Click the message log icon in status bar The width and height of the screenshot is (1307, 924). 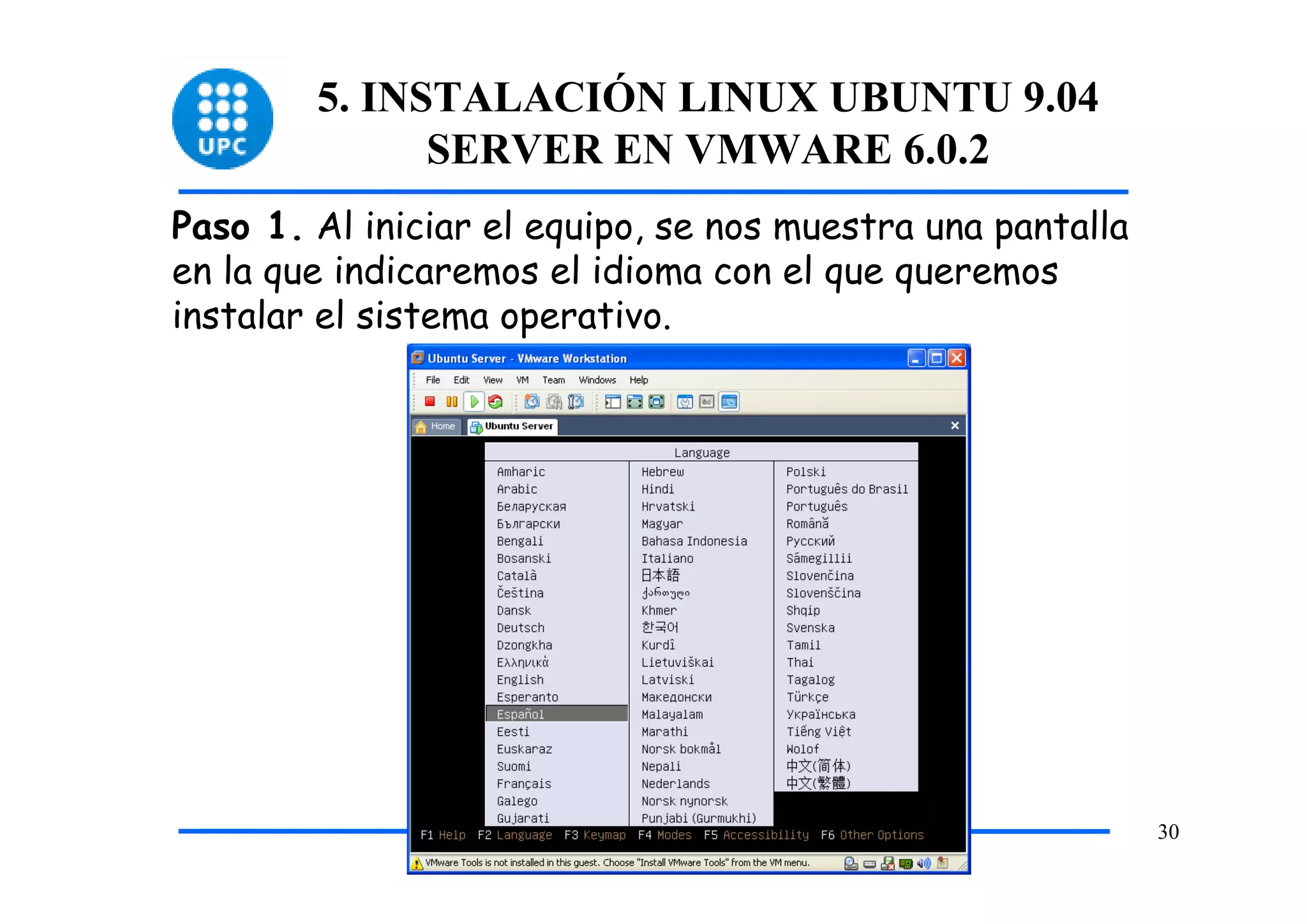[x=943, y=863]
